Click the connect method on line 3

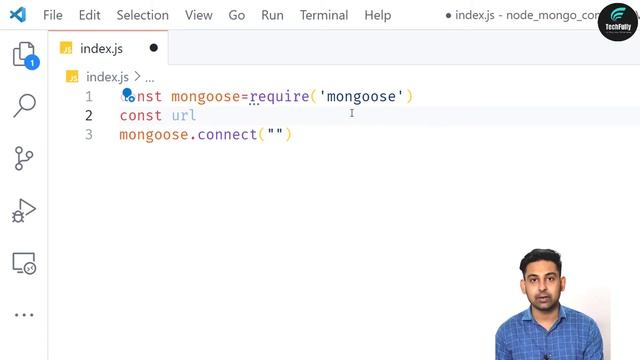(x=227, y=134)
